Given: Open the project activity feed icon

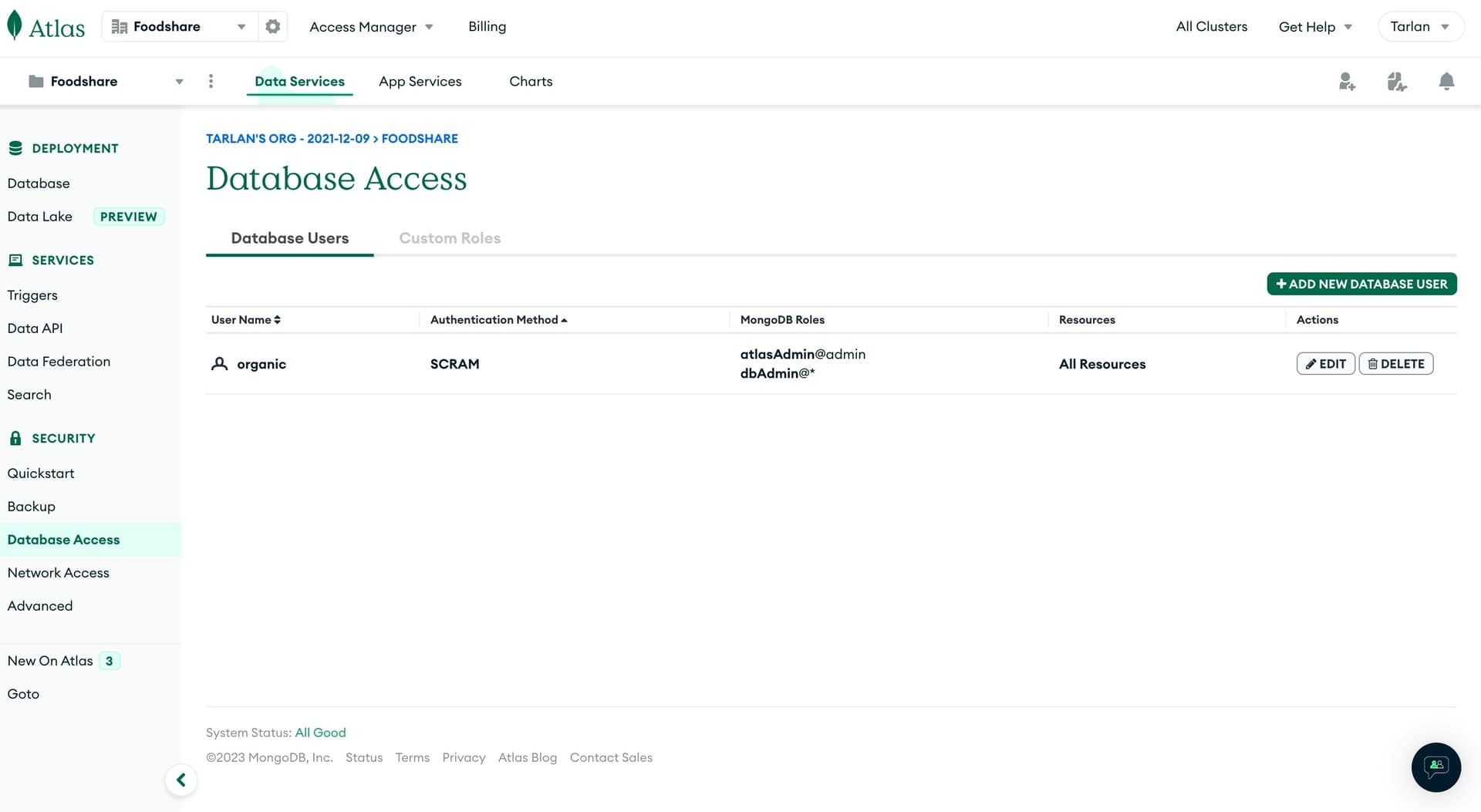Looking at the screenshot, I should pos(1397,82).
